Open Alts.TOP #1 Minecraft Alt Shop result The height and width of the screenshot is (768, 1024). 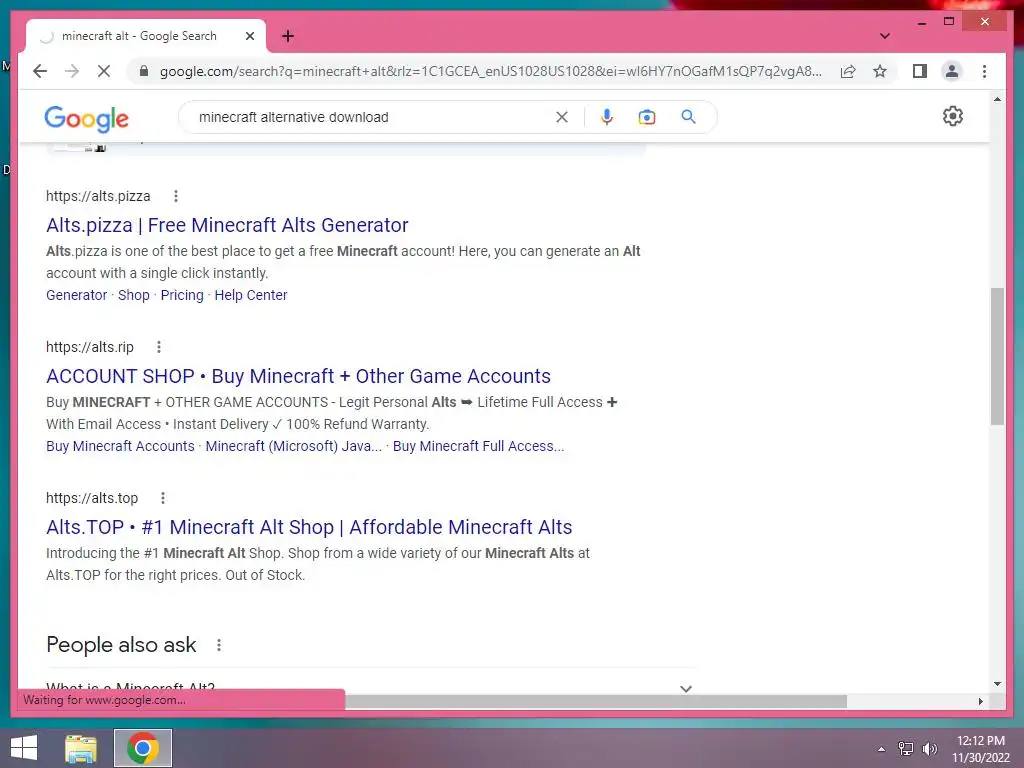309,527
